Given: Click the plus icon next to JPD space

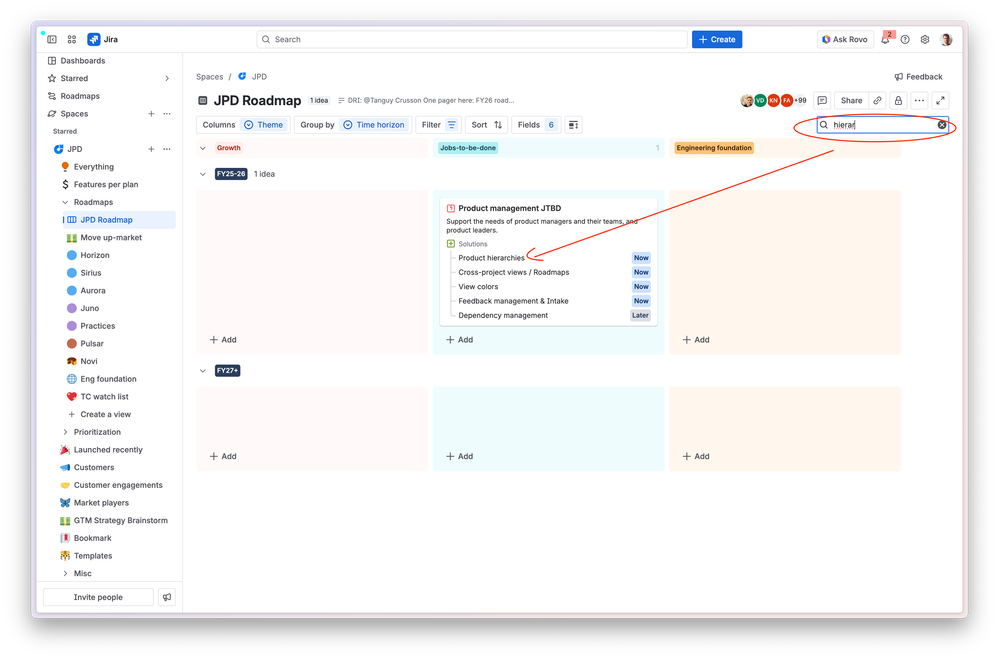Looking at the screenshot, I should point(151,149).
